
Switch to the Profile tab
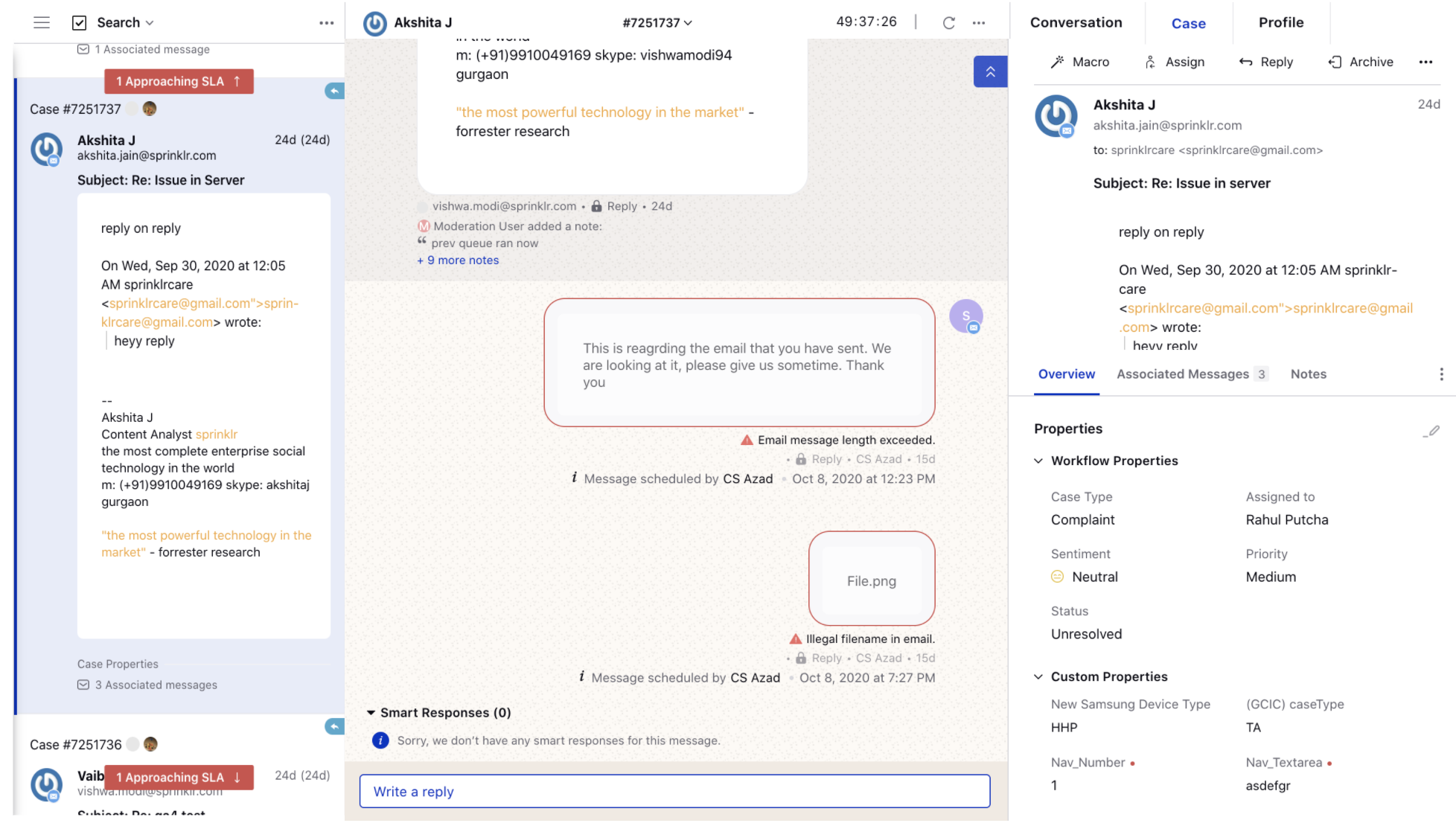(x=1282, y=22)
